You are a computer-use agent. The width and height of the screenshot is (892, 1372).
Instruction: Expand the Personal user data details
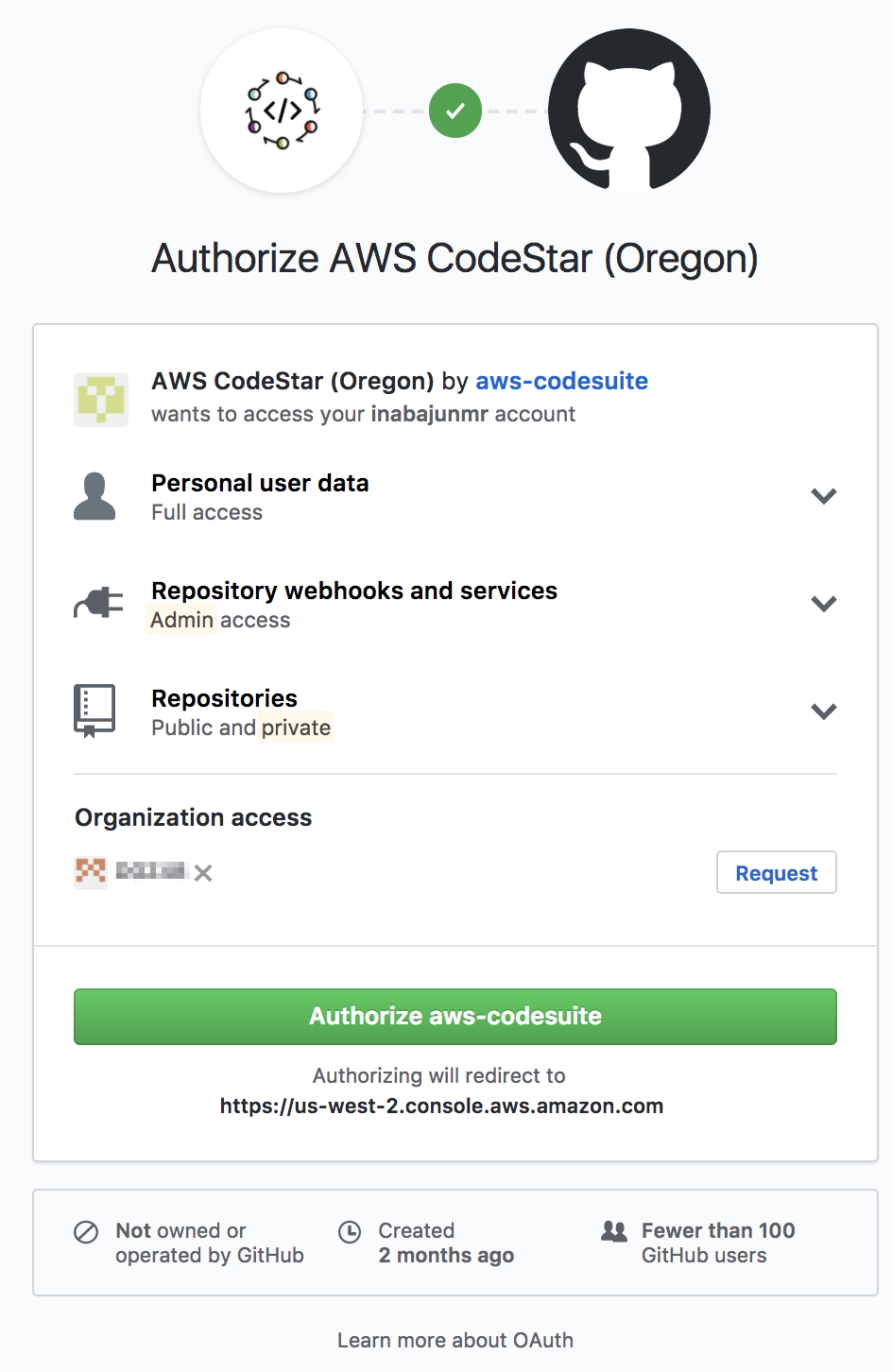coord(823,495)
